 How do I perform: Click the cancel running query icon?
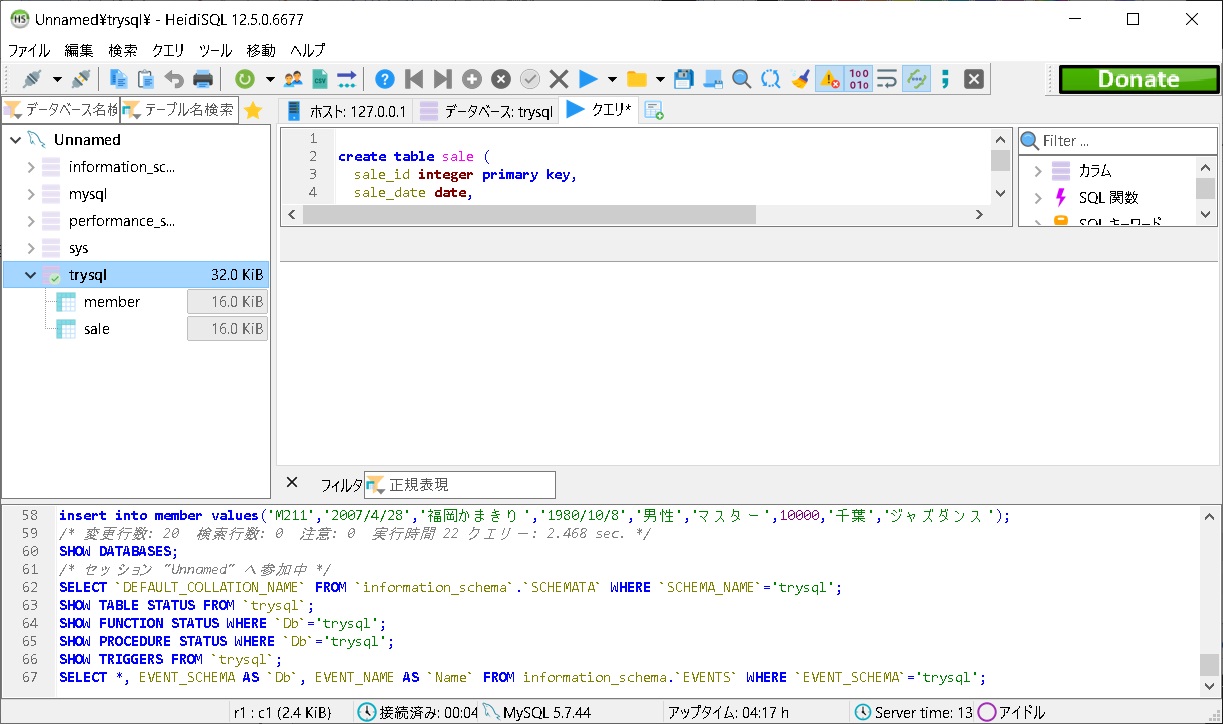click(x=974, y=79)
